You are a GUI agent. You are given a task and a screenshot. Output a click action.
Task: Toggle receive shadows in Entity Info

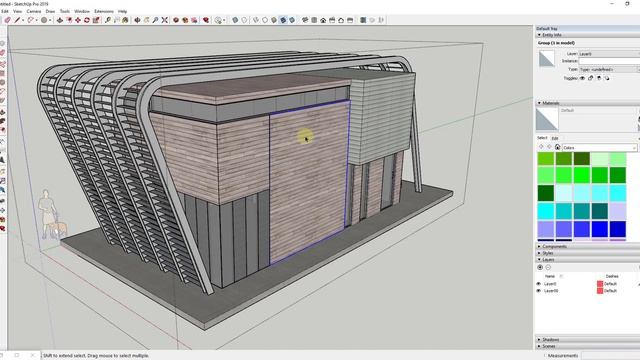[599, 78]
